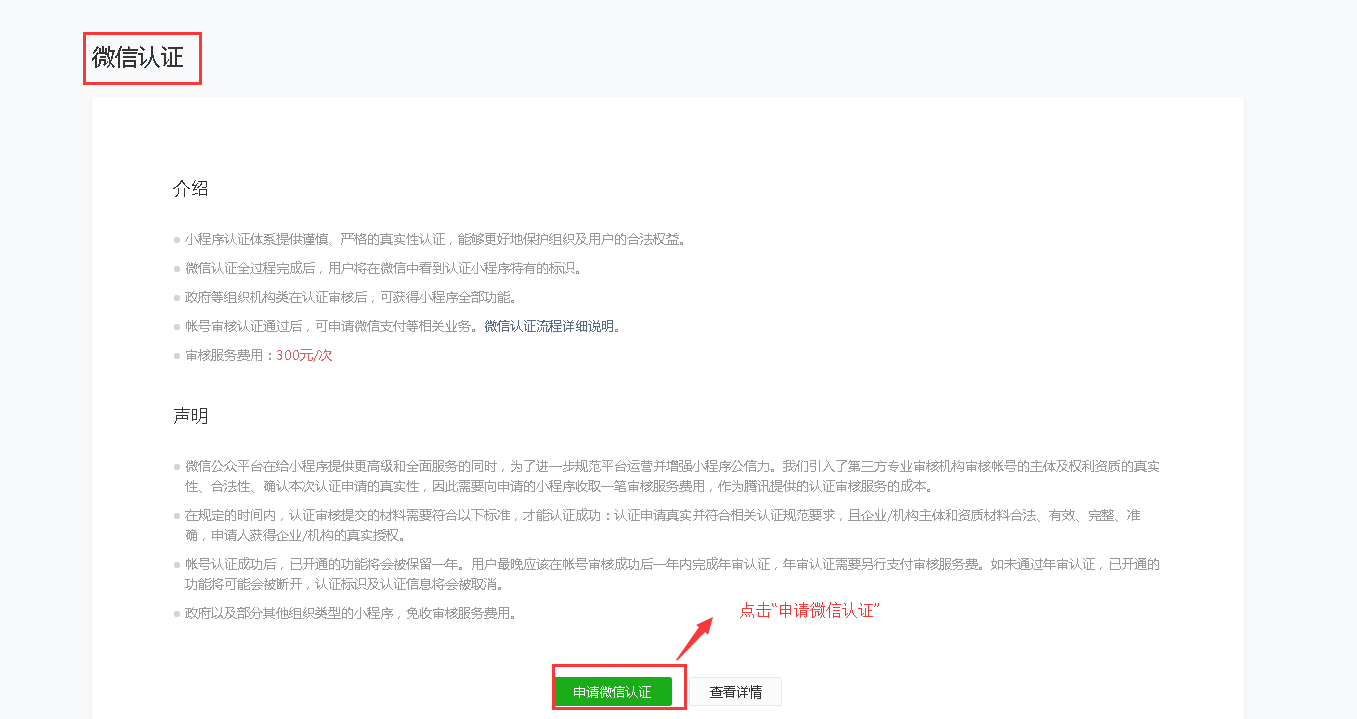1357x719 pixels.
Task: Click the line 政府以及部分其他组织类型的小程序
Action: pos(350,613)
